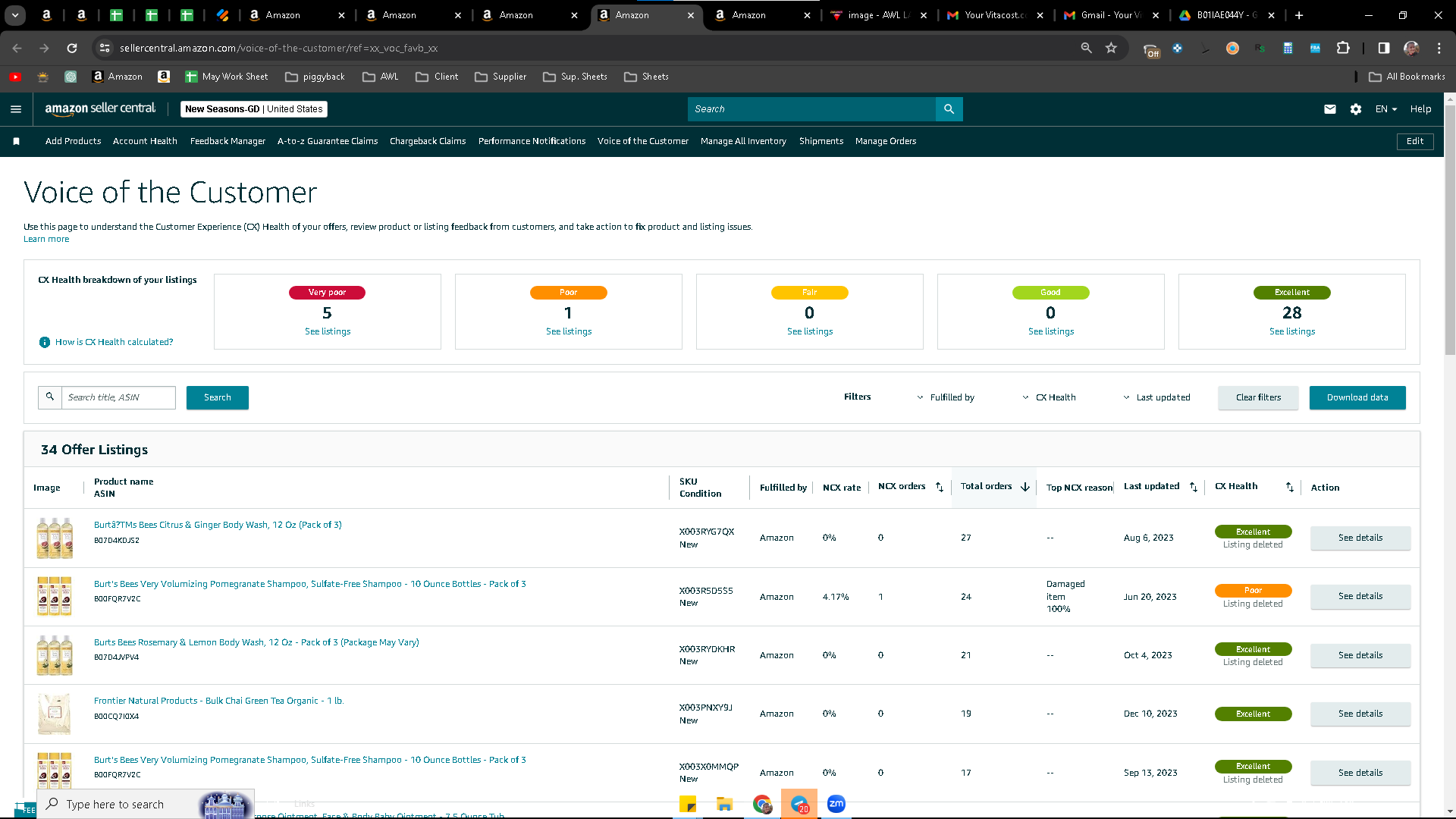The height and width of the screenshot is (819, 1456).
Task: Click the teal Search button
Action: [218, 397]
